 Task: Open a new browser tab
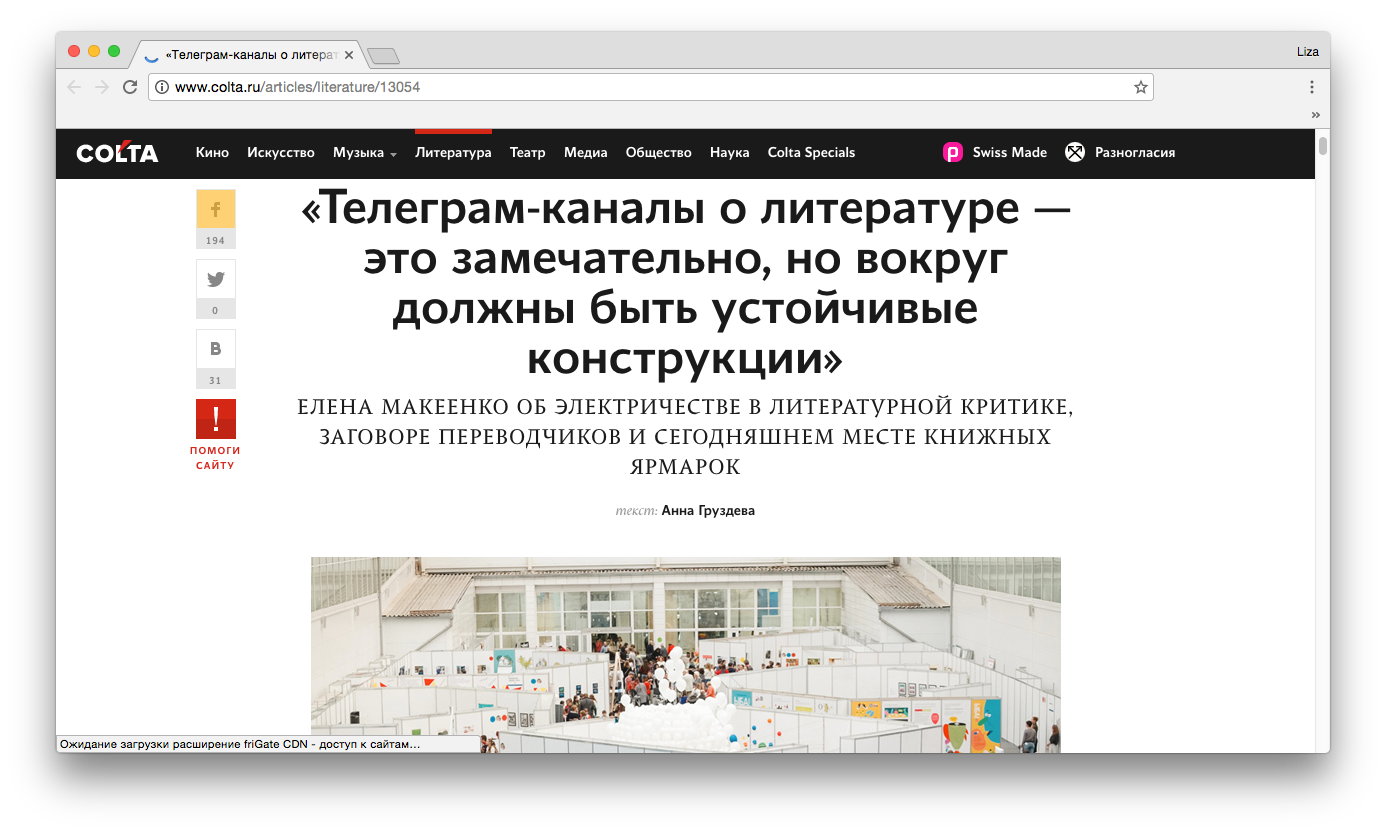383,56
